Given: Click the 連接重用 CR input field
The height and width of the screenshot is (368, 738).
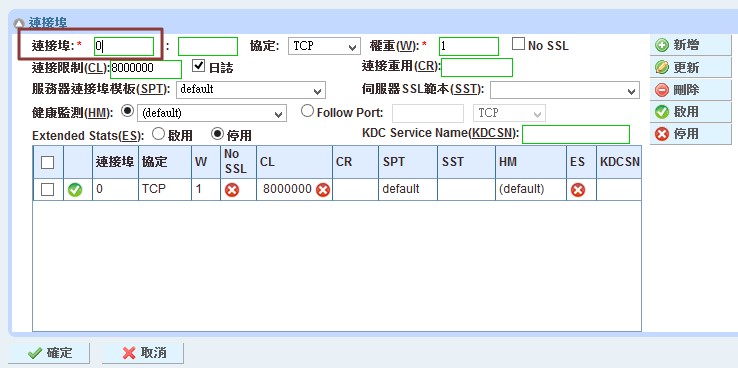Looking at the screenshot, I should [477, 67].
